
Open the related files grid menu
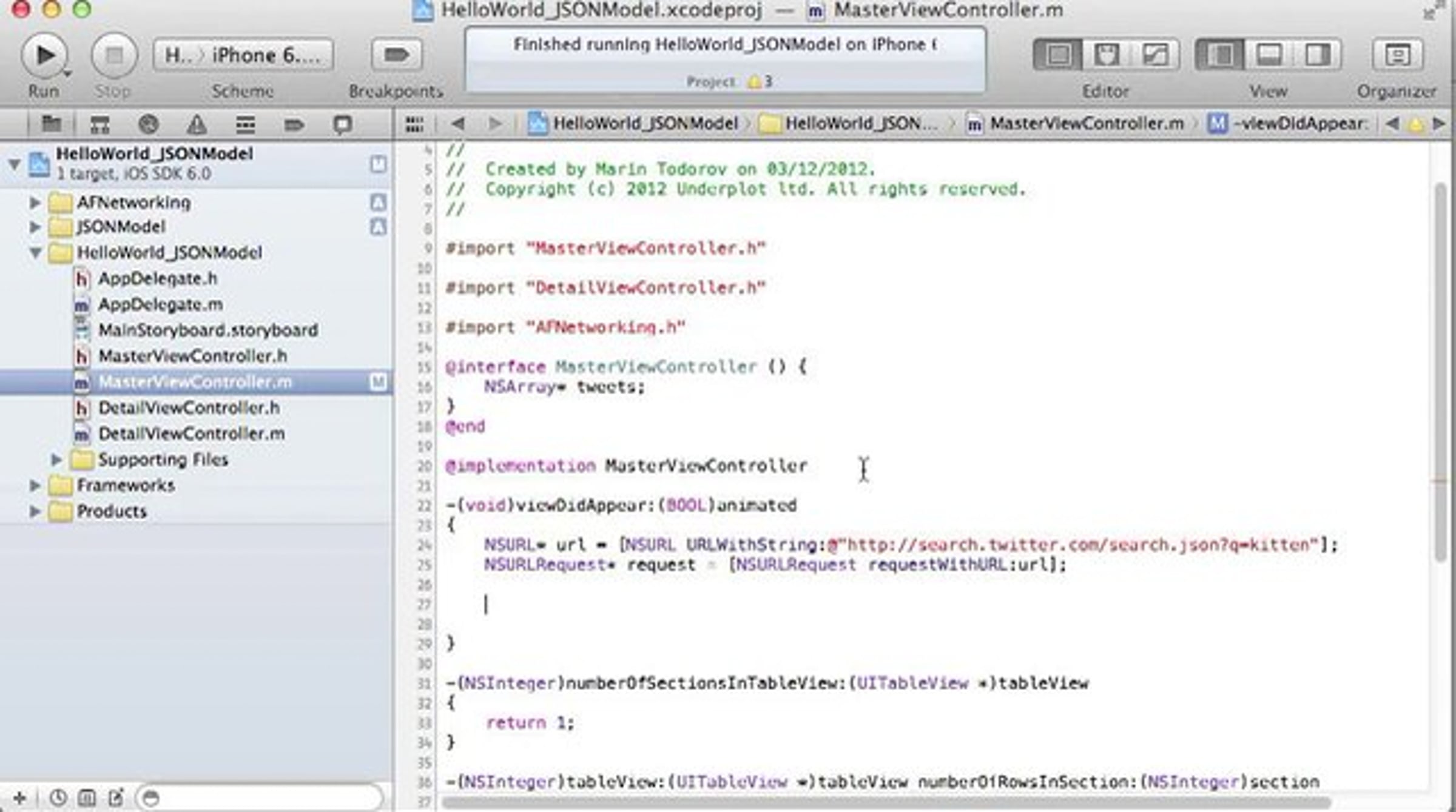[414, 124]
